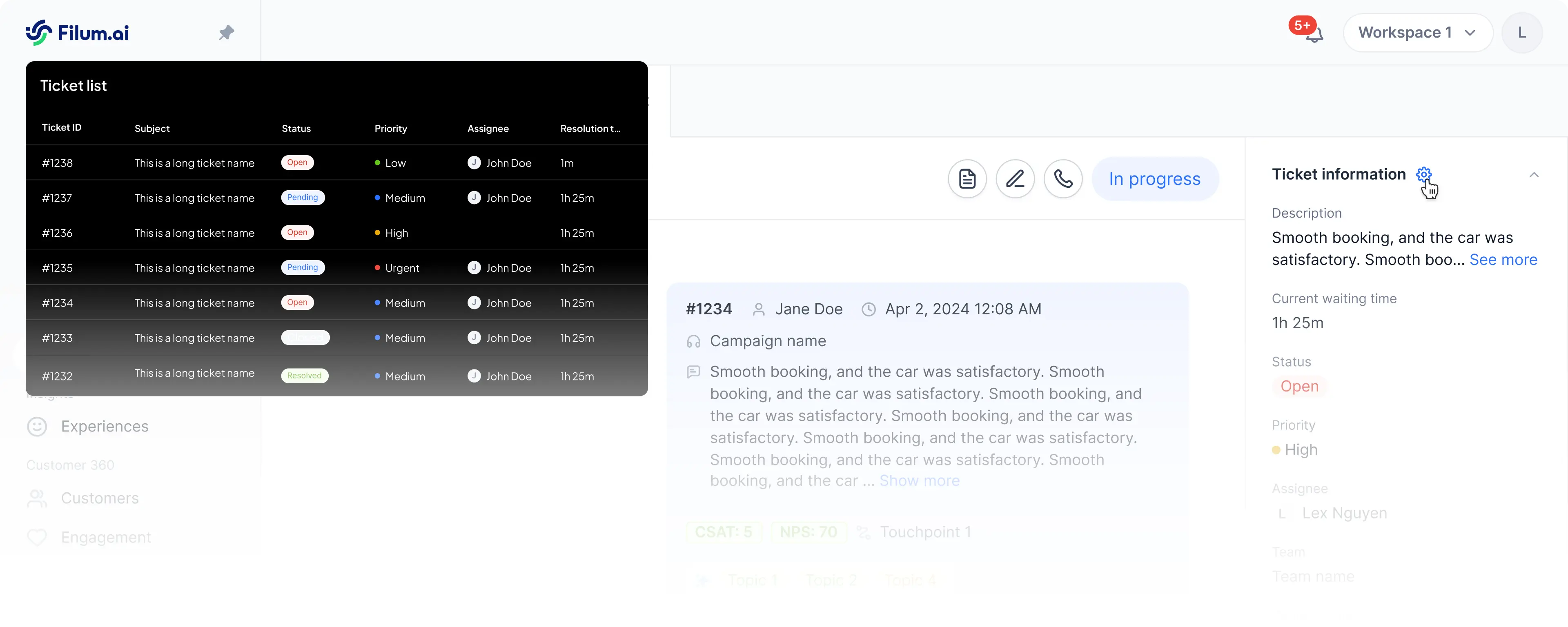Open Engagement in the sidebar
The image size is (1568, 627).
pyautogui.click(x=105, y=537)
